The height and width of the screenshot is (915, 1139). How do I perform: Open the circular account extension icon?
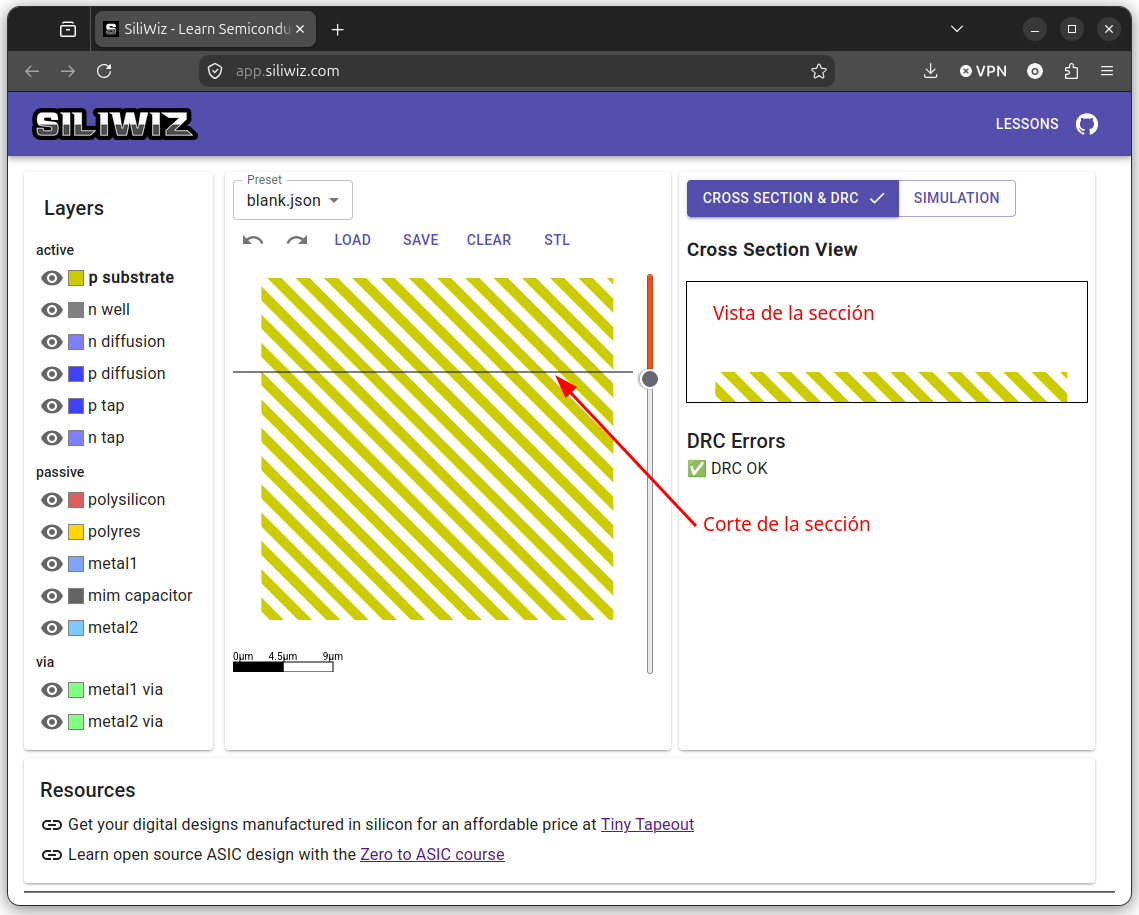(1034, 71)
